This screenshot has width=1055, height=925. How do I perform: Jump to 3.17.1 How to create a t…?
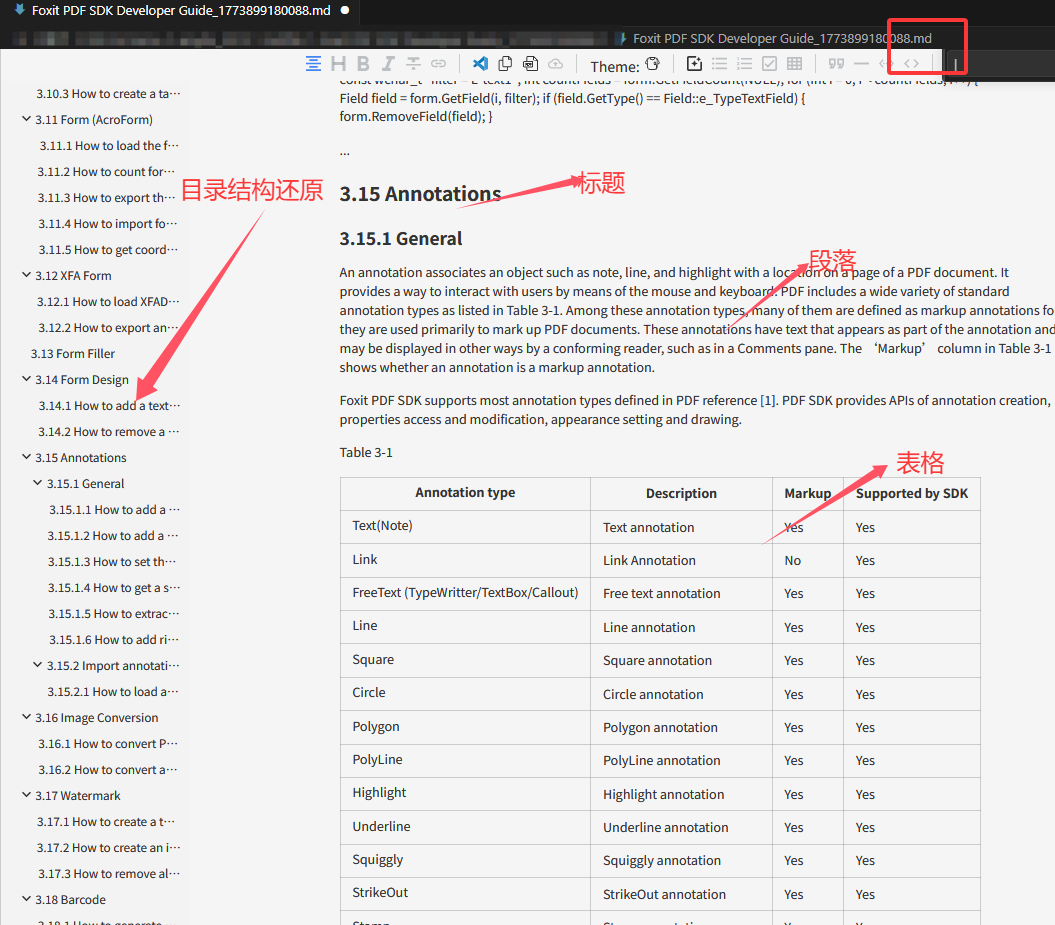coord(106,821)
